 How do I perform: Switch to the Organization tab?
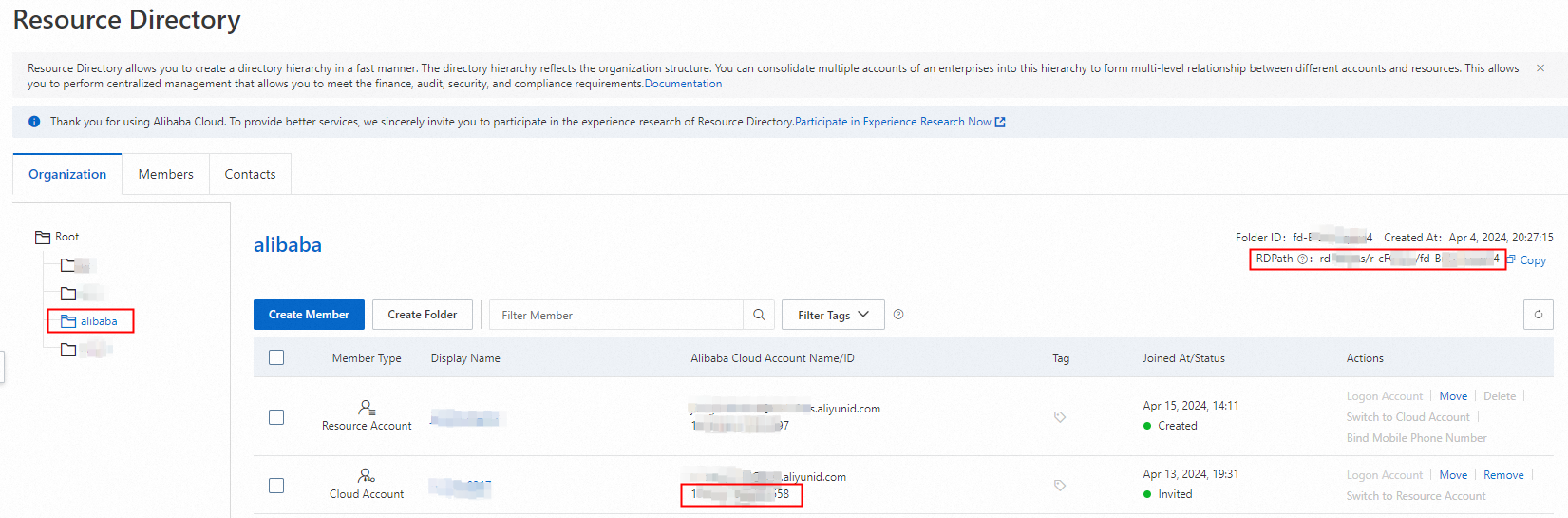click(x=67, y=174)
